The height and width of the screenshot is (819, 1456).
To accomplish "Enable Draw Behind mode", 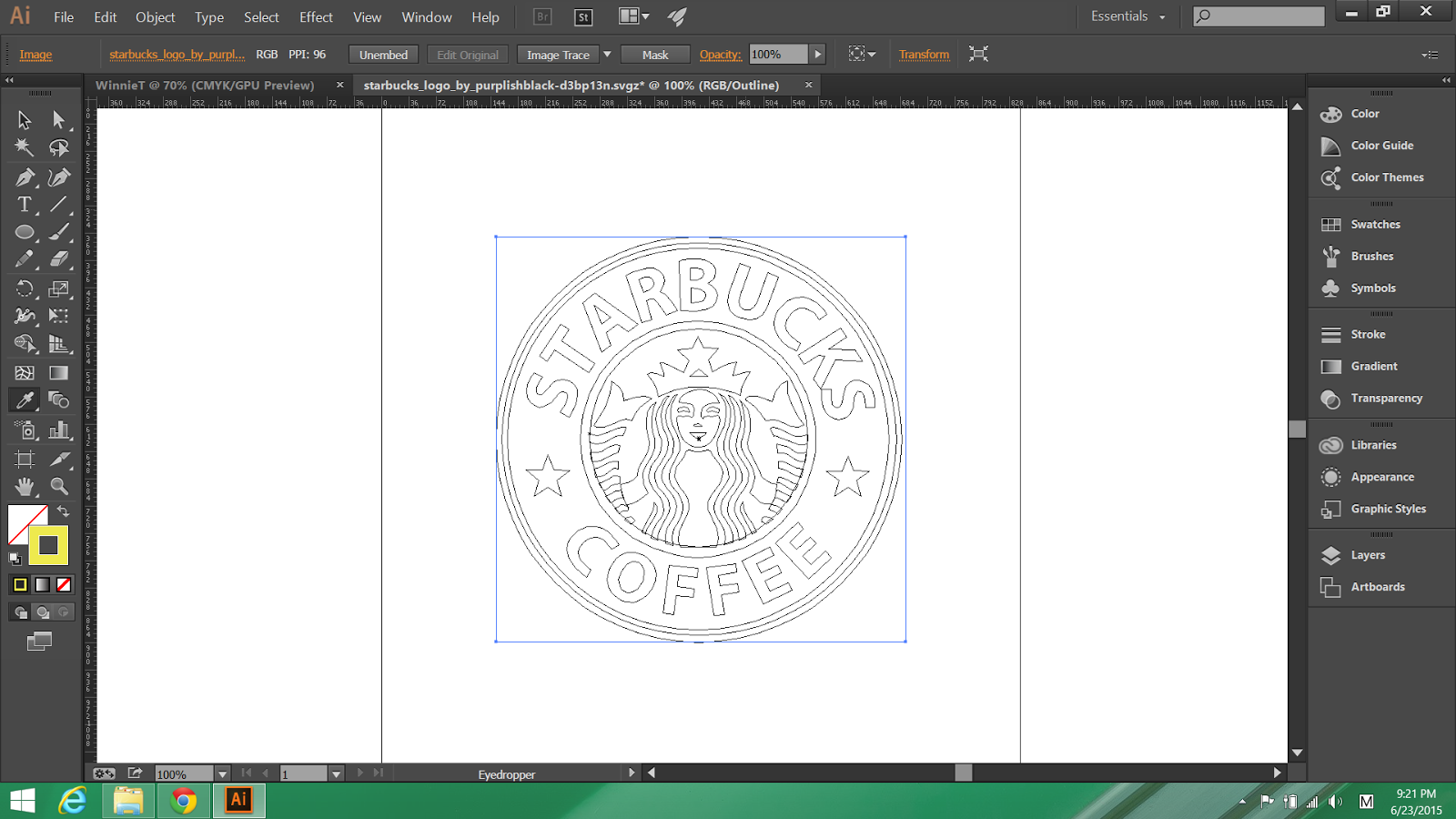I will [x=42, y=612].
